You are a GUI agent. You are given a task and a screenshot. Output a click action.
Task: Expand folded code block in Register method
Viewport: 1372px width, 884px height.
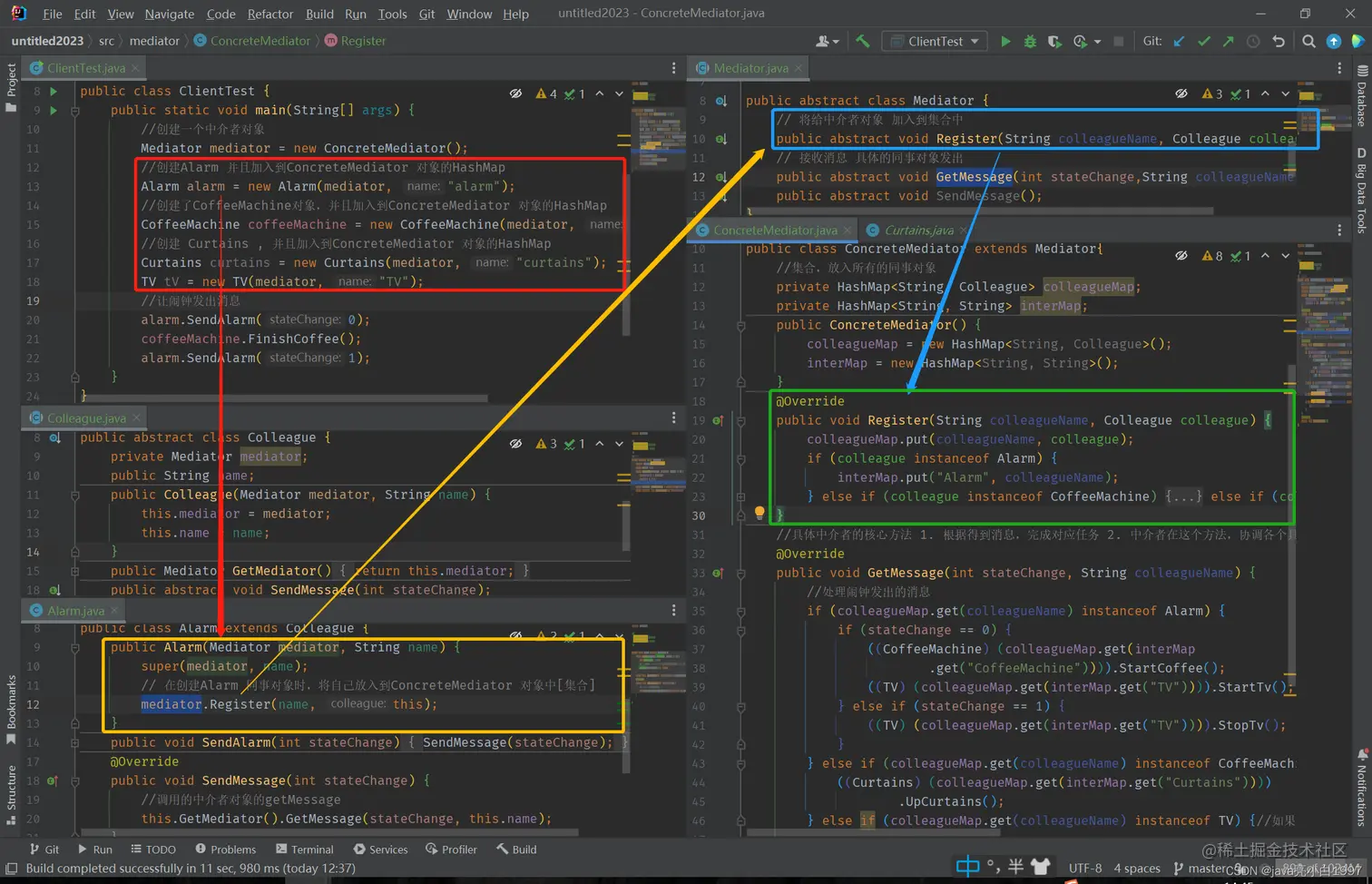click(x=1183, y=496)
